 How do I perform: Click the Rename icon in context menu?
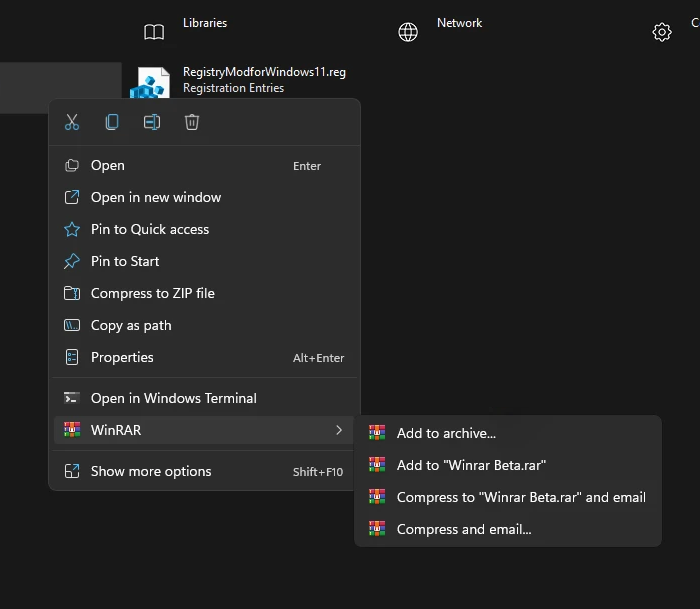pos(152,122)
